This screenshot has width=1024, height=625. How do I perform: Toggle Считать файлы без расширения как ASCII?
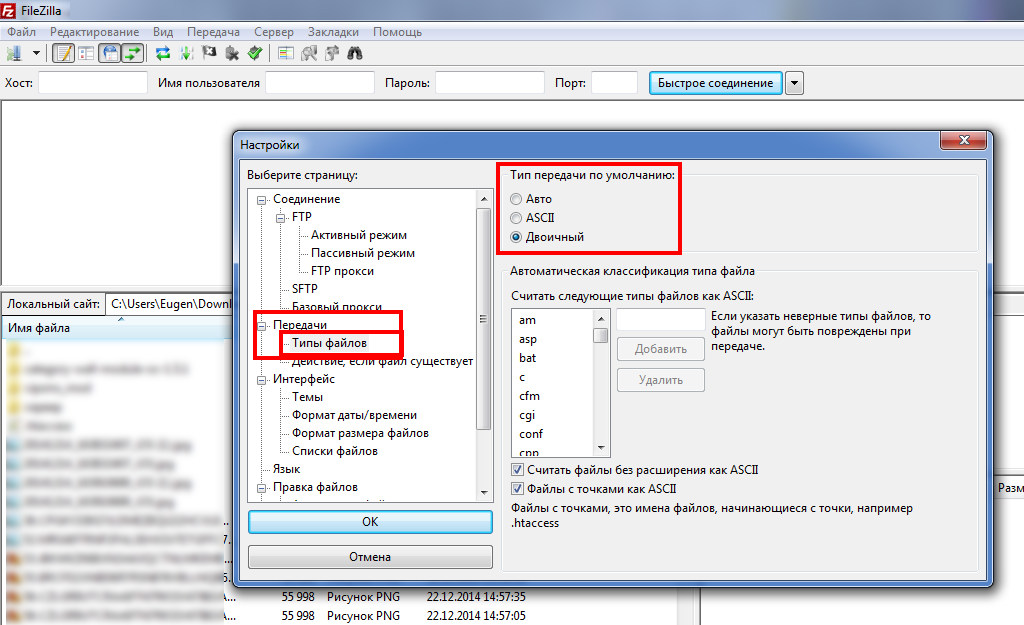click(x=517, y=470)
